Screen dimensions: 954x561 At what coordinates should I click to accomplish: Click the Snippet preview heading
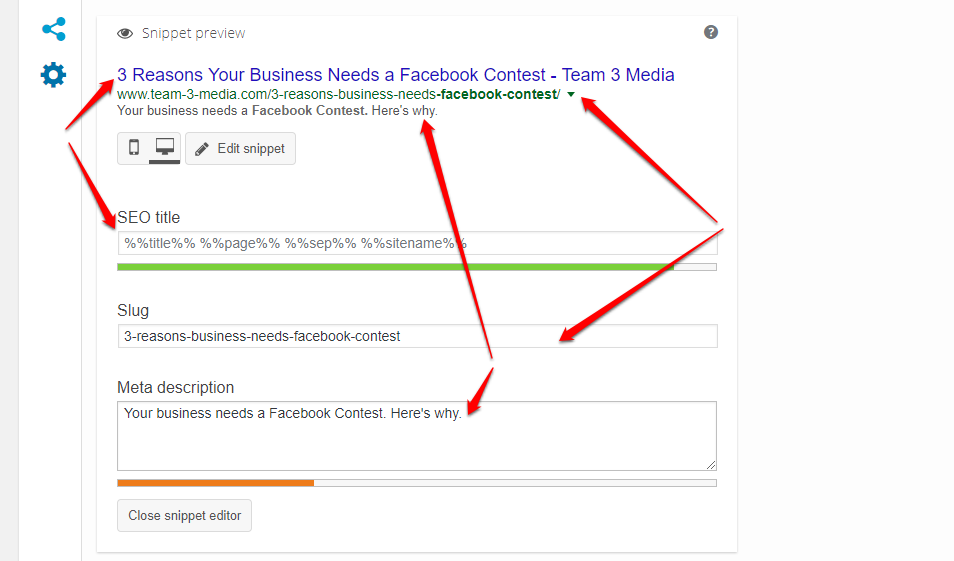click(x=193, y=33)
